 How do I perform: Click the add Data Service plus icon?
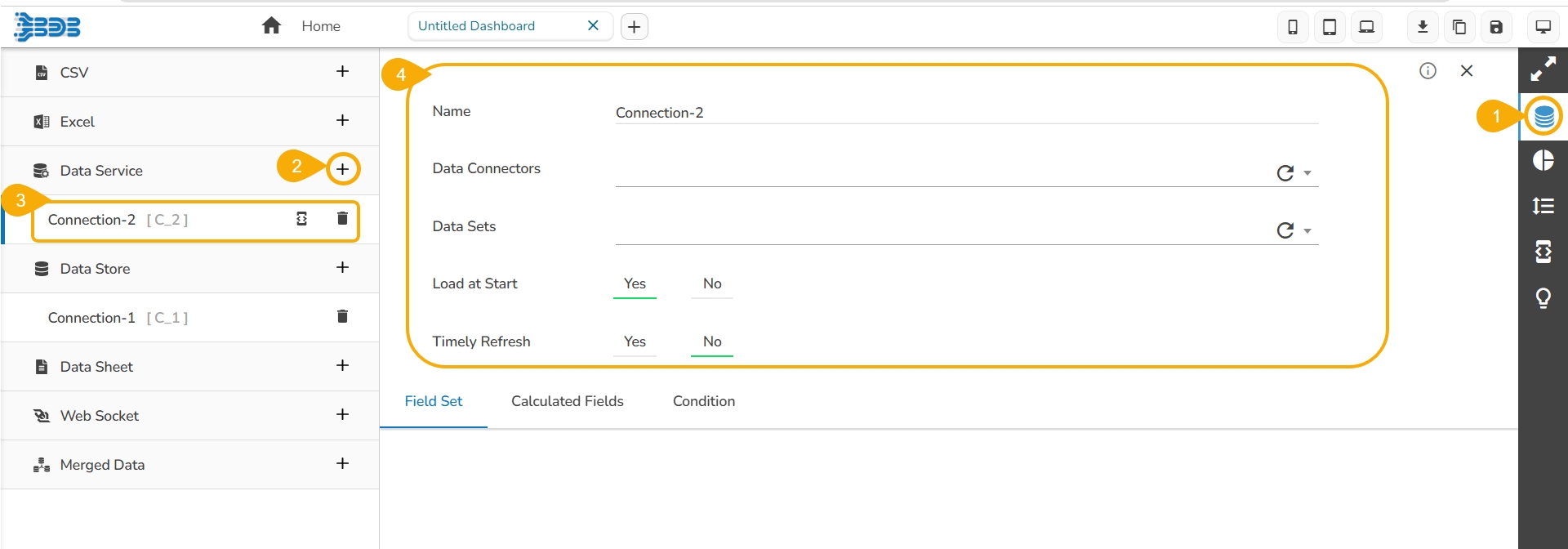(343, 169)
